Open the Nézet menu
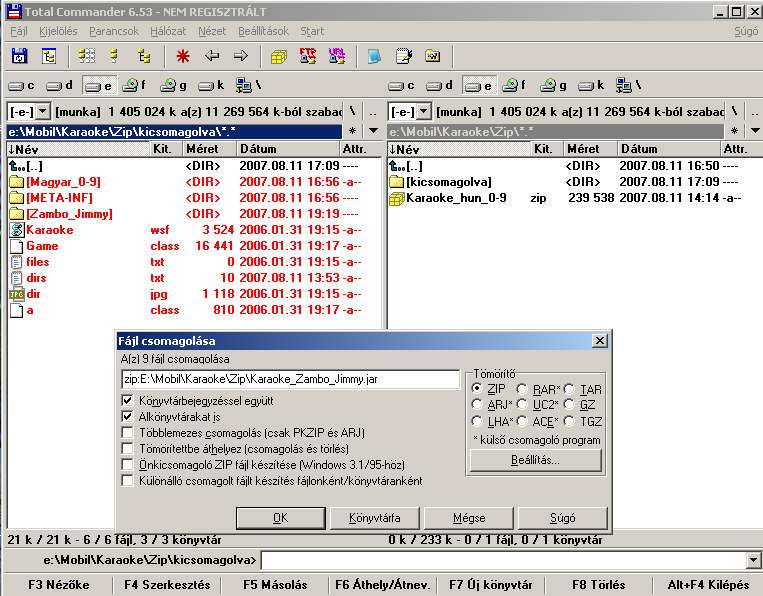This screenshot has height=596, width=763. [212, 31]
